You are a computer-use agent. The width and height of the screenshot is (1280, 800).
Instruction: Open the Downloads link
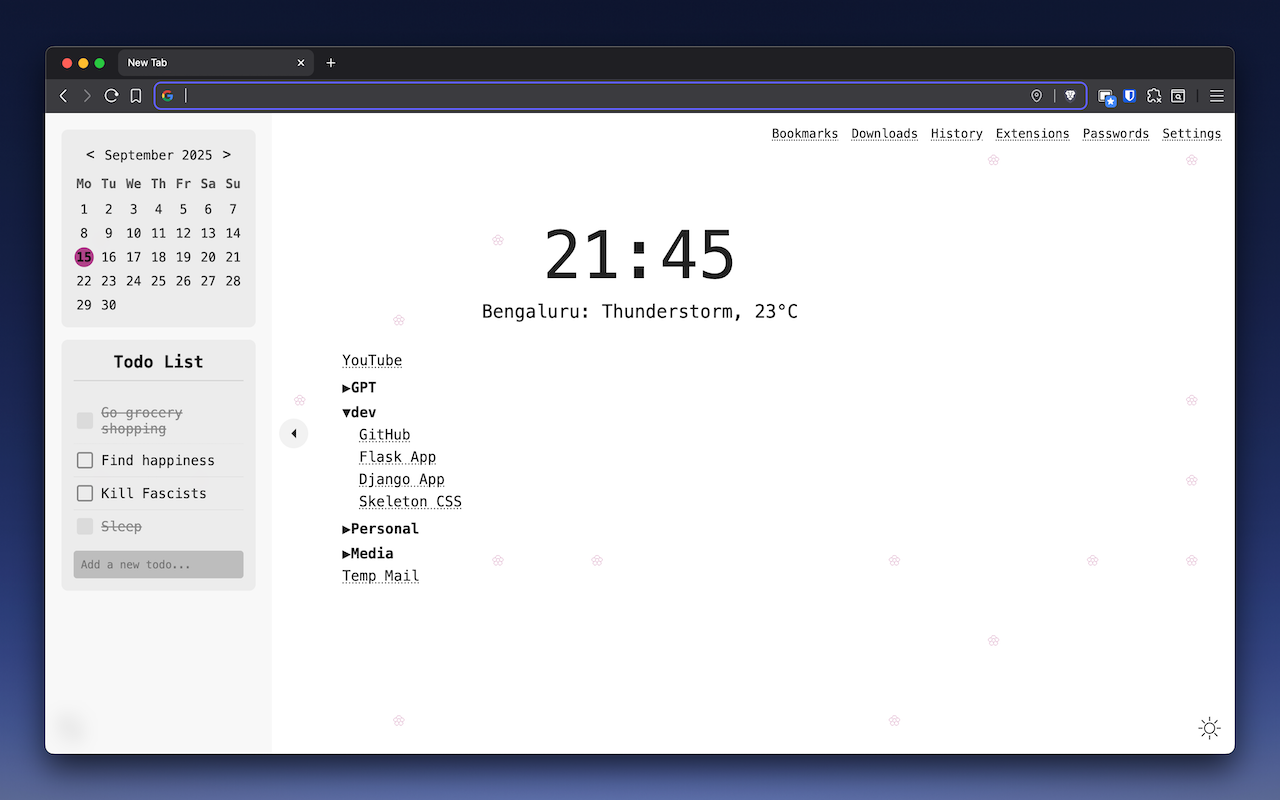(x=884, y=134)
